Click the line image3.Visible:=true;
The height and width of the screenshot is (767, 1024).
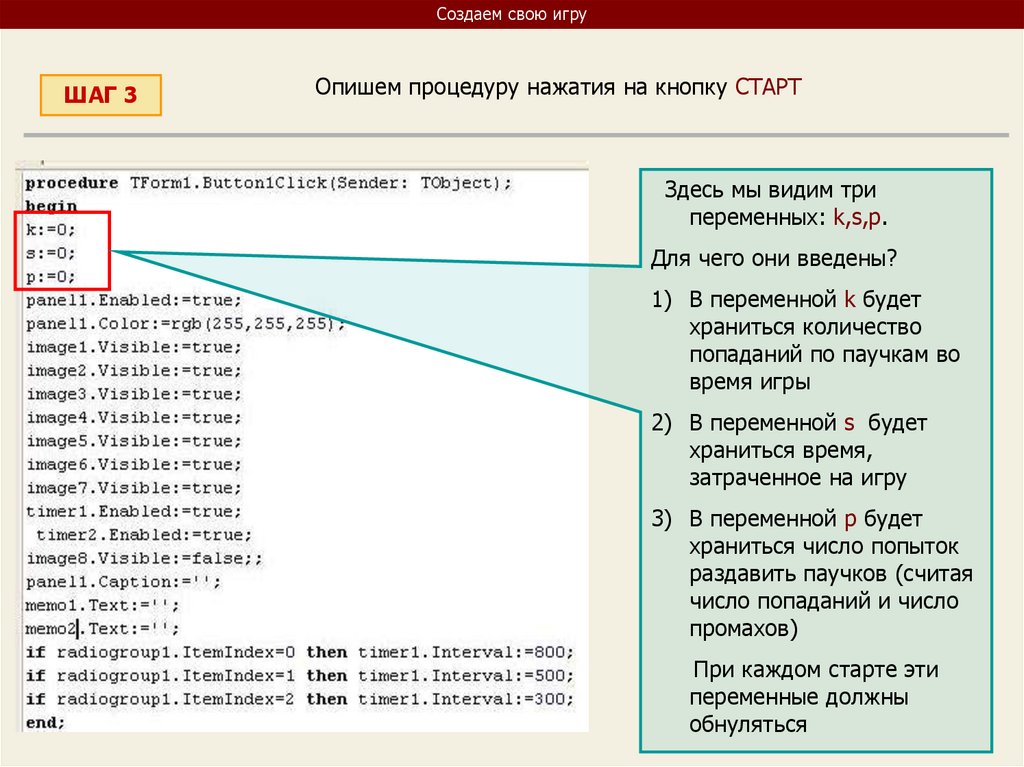tap(133, 394)
